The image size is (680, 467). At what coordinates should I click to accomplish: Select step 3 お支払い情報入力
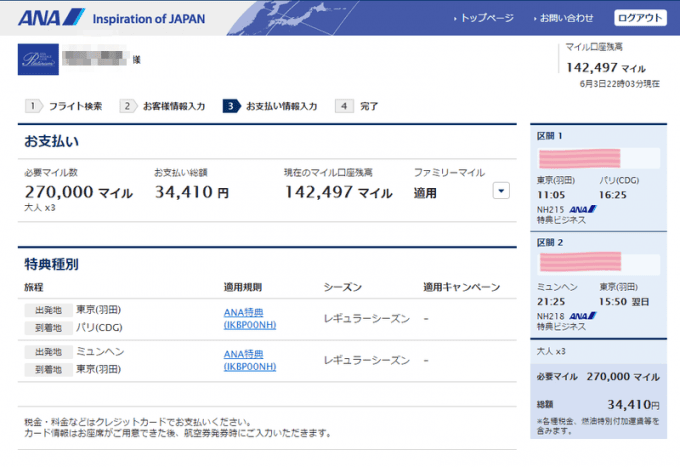click(270, 106)
